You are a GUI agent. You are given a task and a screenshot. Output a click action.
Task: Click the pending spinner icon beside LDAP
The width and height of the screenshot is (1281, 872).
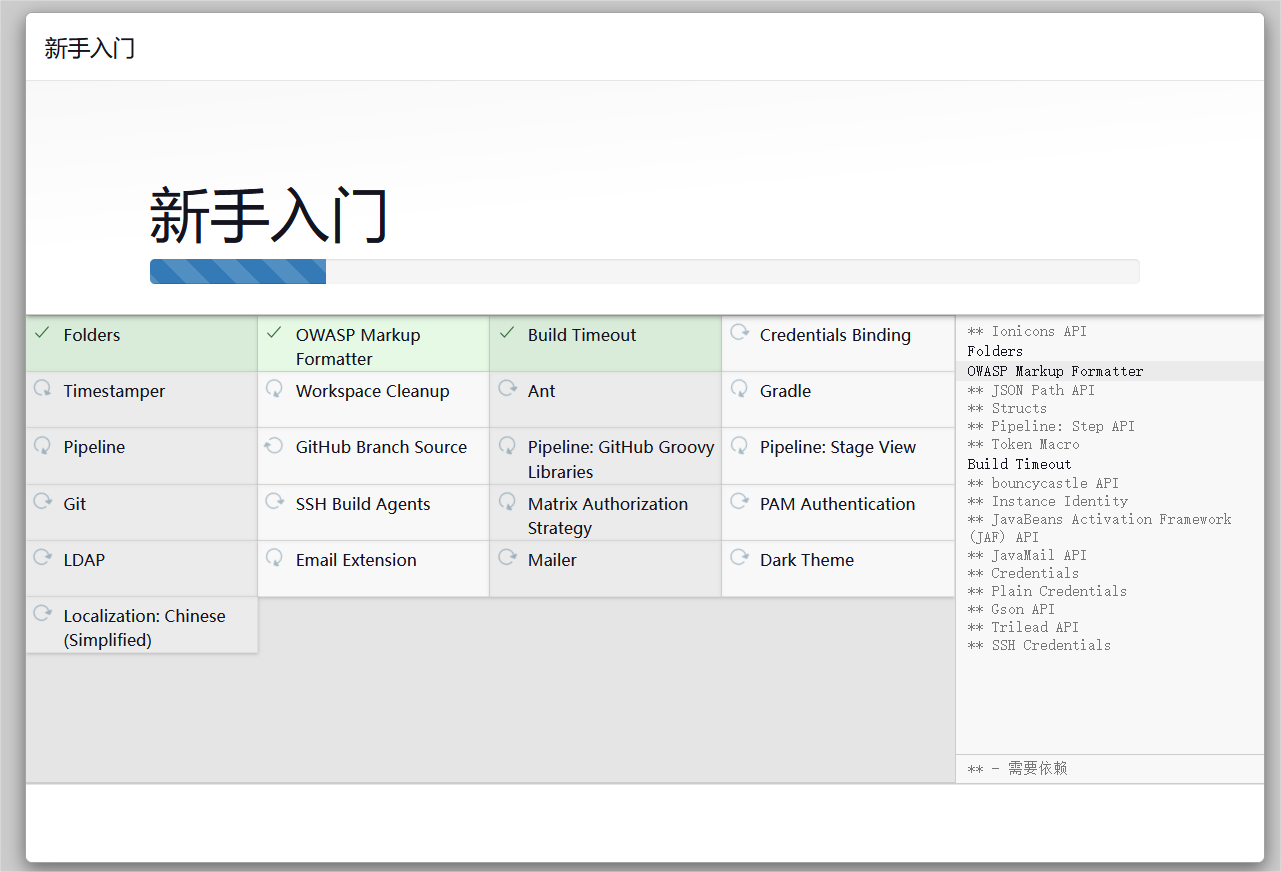click(43, 557)
